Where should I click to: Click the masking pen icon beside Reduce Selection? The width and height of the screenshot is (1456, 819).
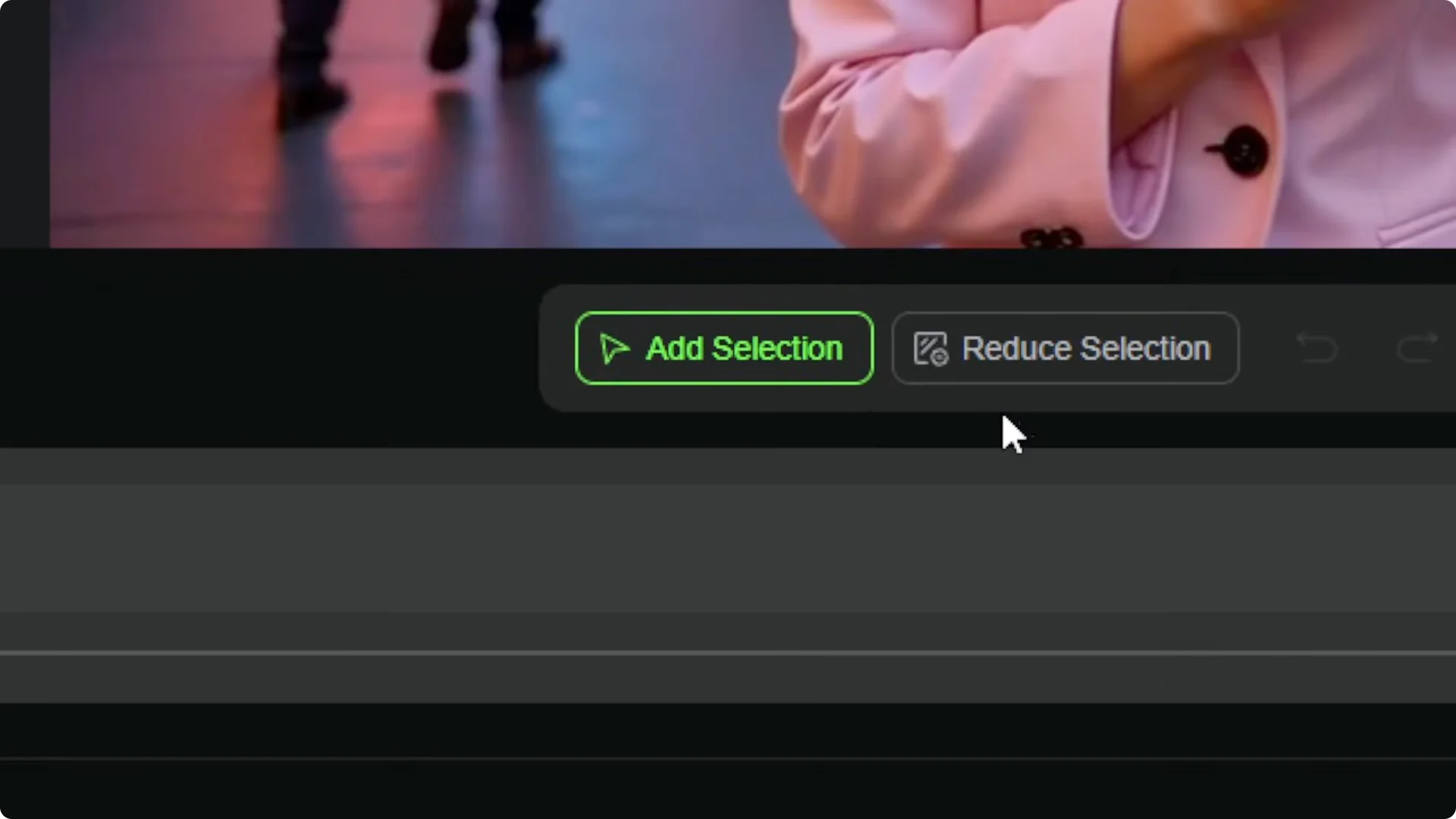tap(931, 348)
